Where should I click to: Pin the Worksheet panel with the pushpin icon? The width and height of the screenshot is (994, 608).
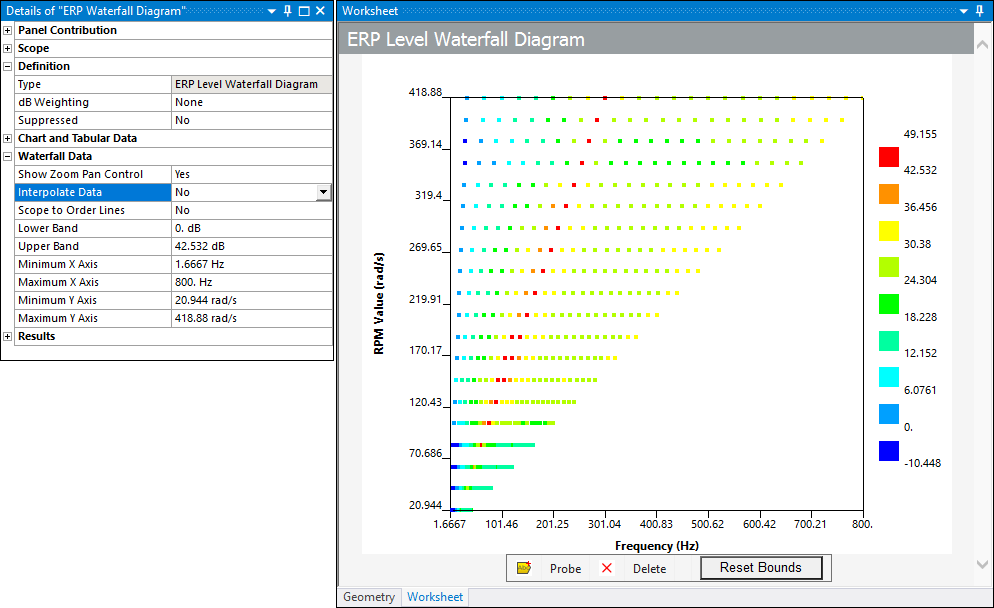(980, 10)
